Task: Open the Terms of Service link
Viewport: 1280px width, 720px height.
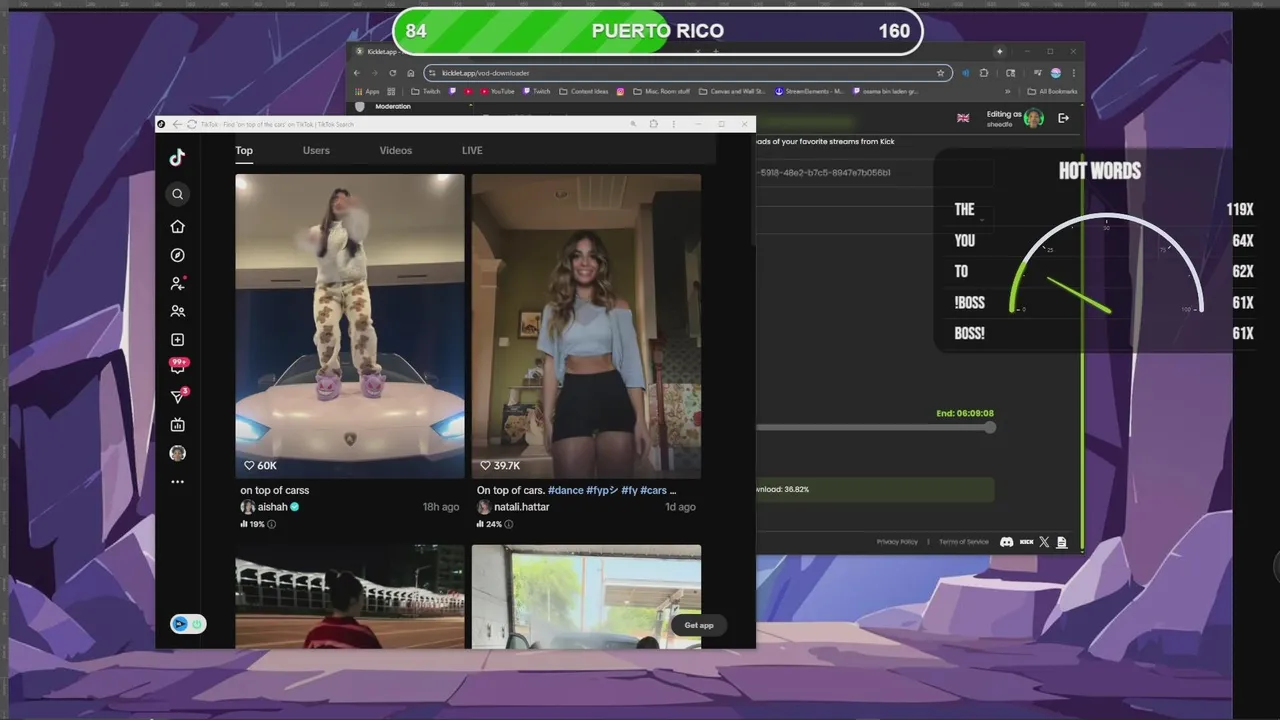Action: click(x=963, y=542)
